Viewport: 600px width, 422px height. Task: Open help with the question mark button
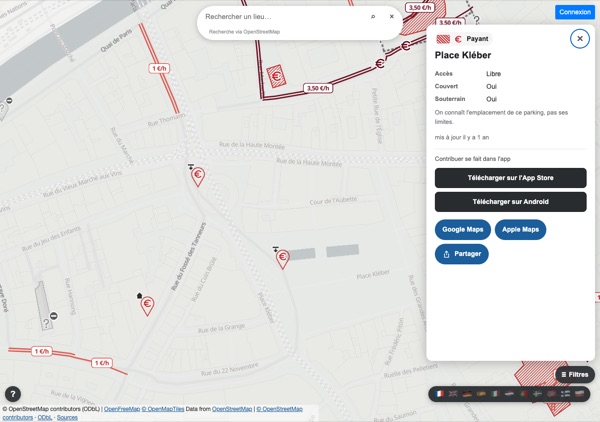click(x=13, y=394)
